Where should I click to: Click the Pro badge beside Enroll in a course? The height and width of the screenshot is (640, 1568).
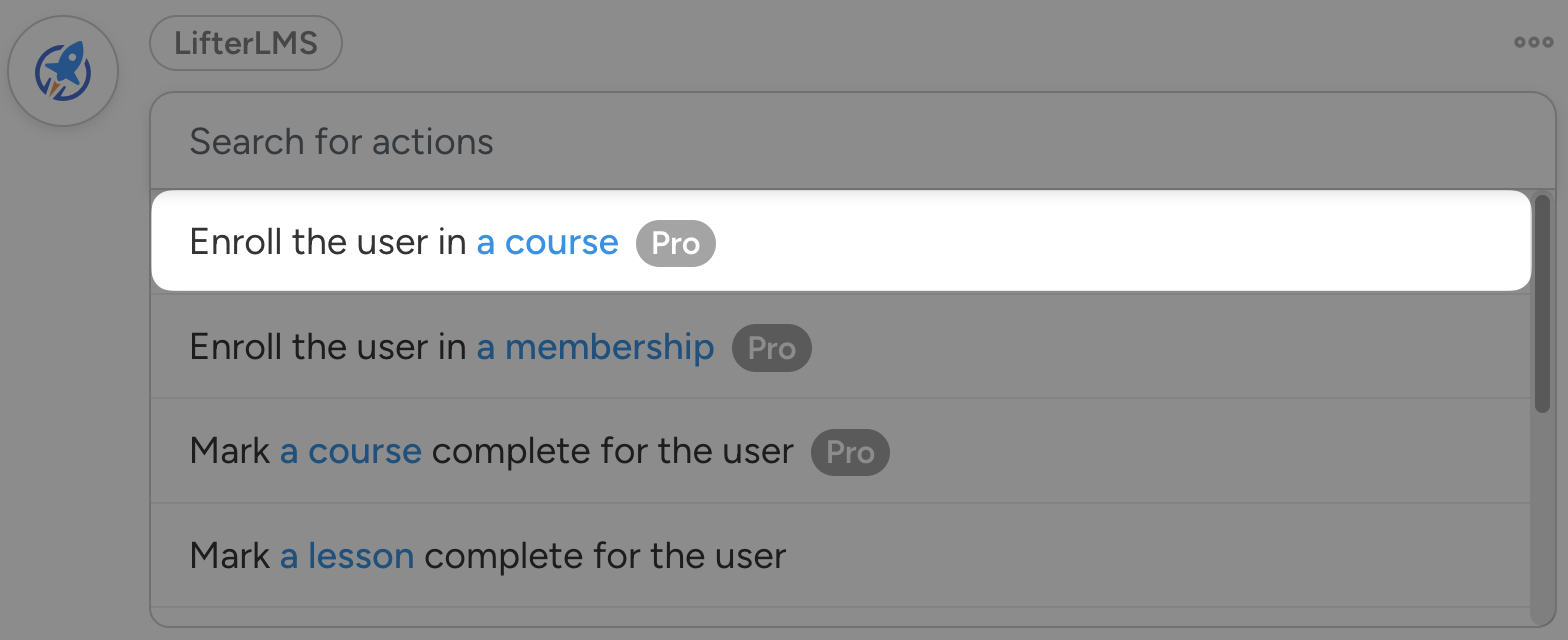[x=676, y=243]
